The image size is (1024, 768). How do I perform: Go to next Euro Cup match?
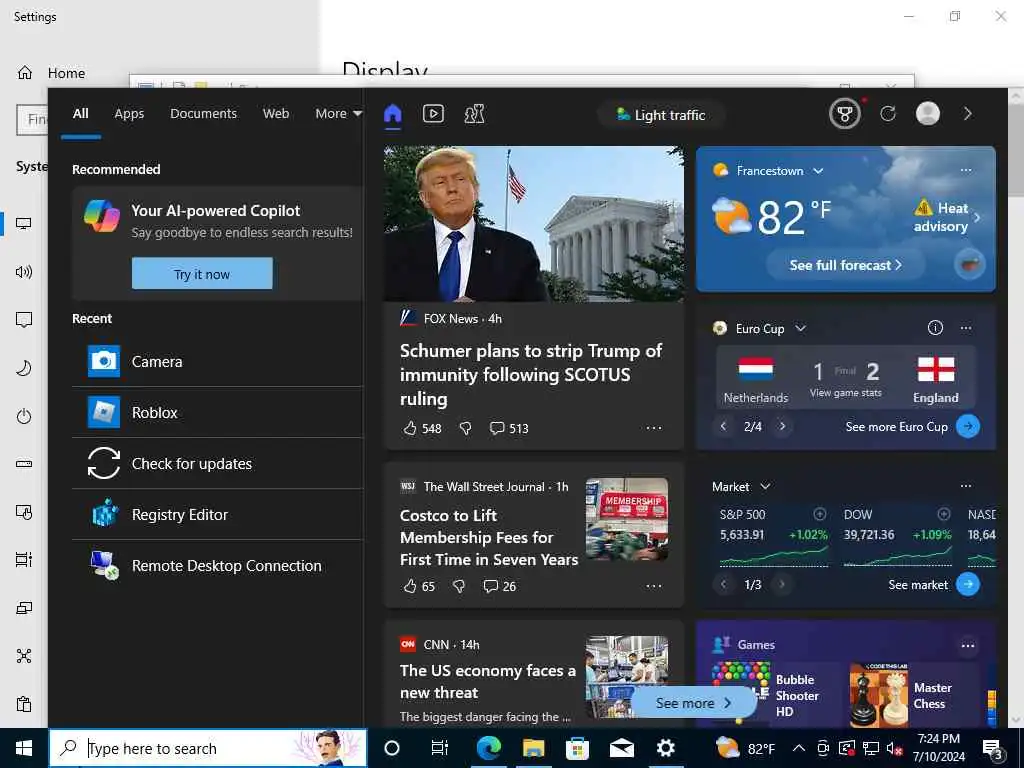tap(782, 426)
